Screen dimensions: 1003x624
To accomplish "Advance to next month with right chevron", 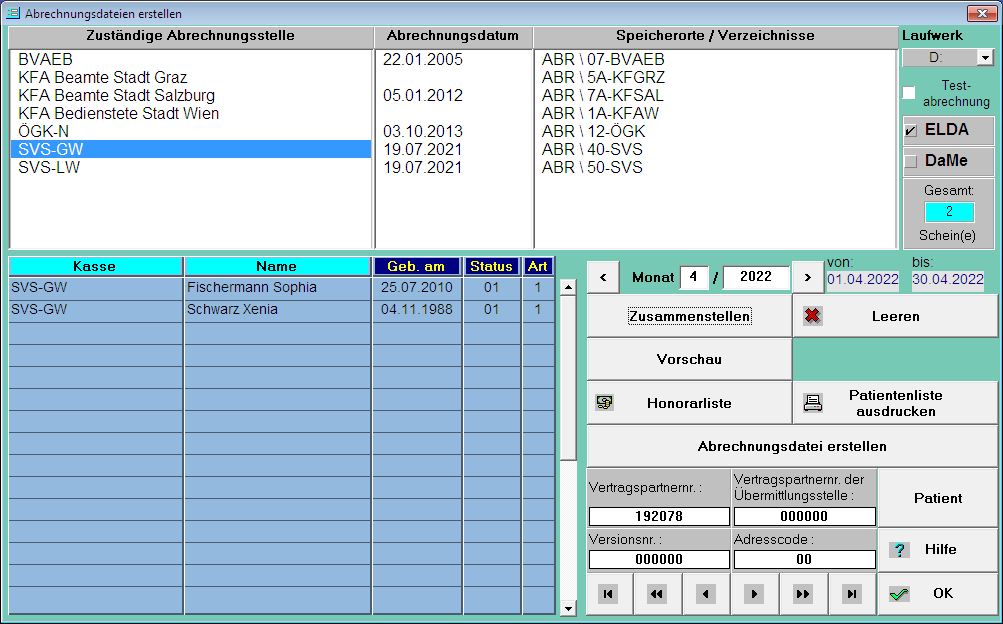I will tap(807, 277).
